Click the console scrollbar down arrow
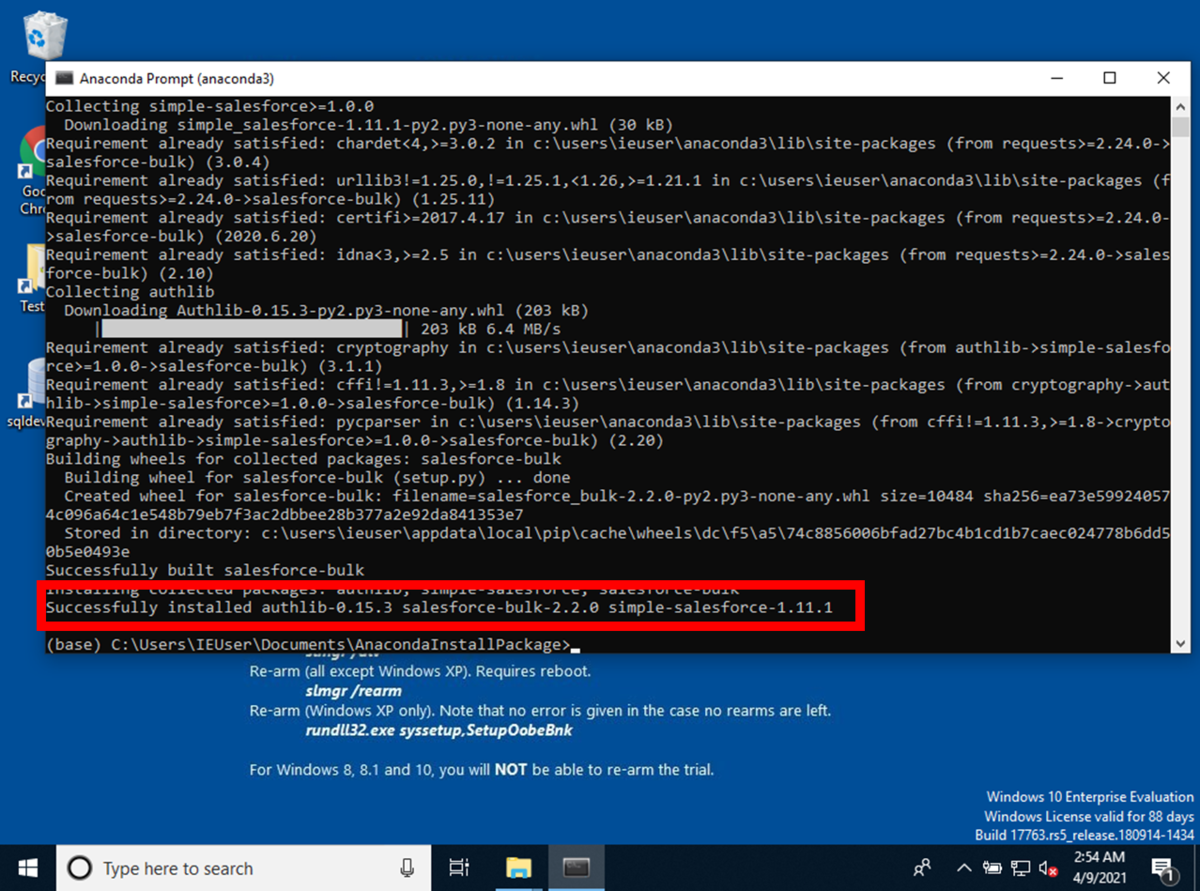This screenshot has height=891, width=1200. [1180, 644]
